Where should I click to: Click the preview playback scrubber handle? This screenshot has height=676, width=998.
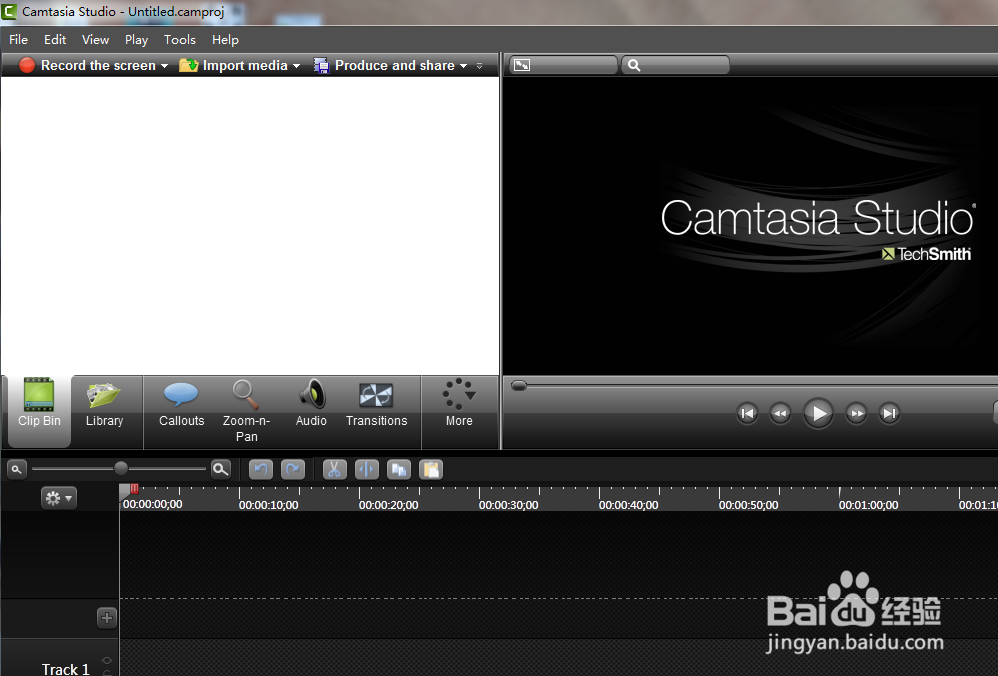(x=519, y=386)
